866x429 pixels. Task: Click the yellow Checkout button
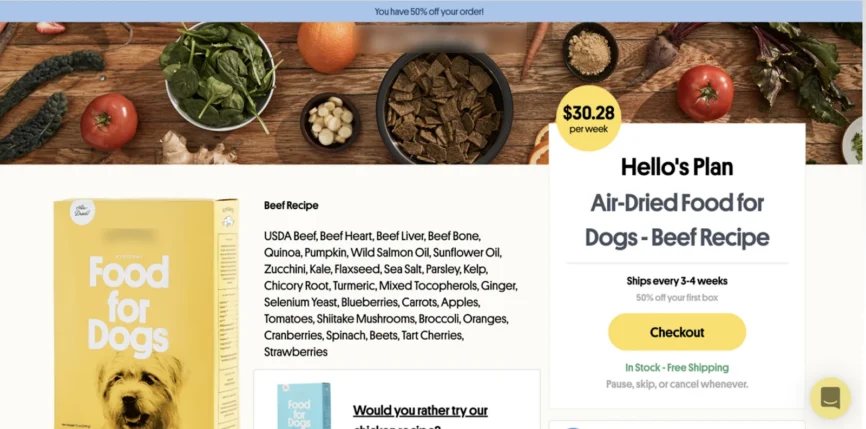click(x=677, y=332)
